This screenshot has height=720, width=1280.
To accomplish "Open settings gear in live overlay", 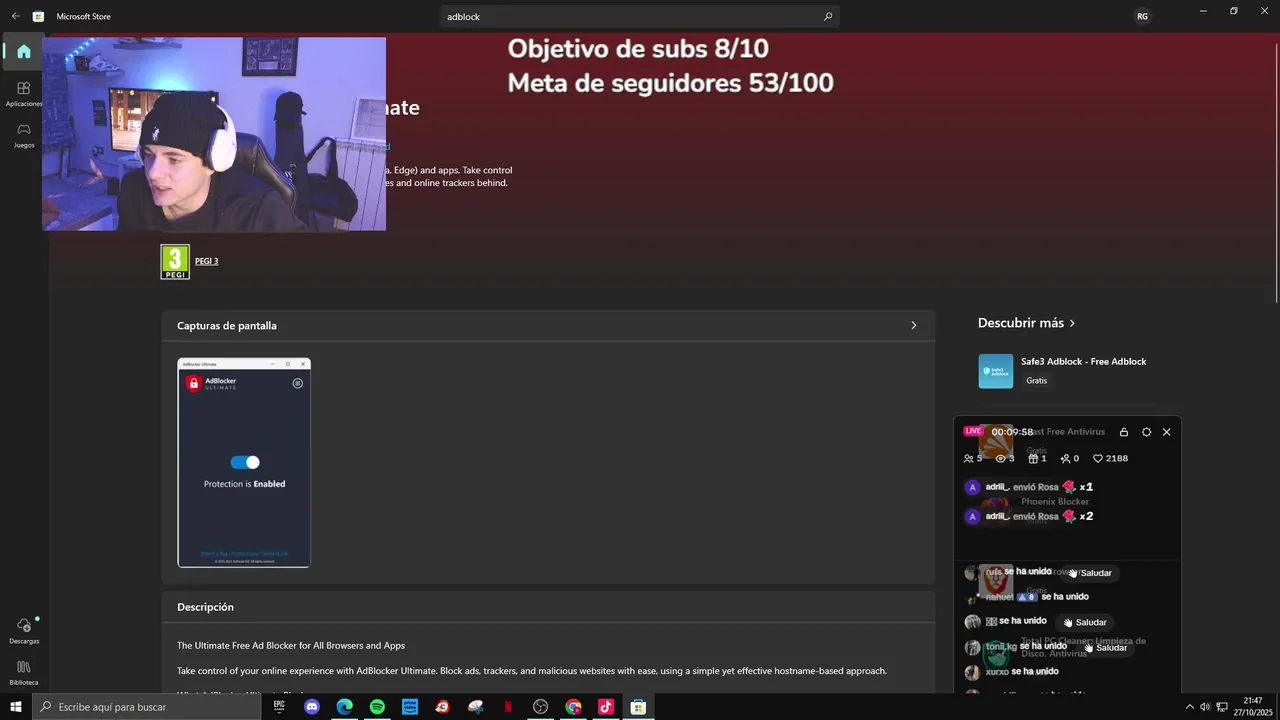I will [1146, 432].
